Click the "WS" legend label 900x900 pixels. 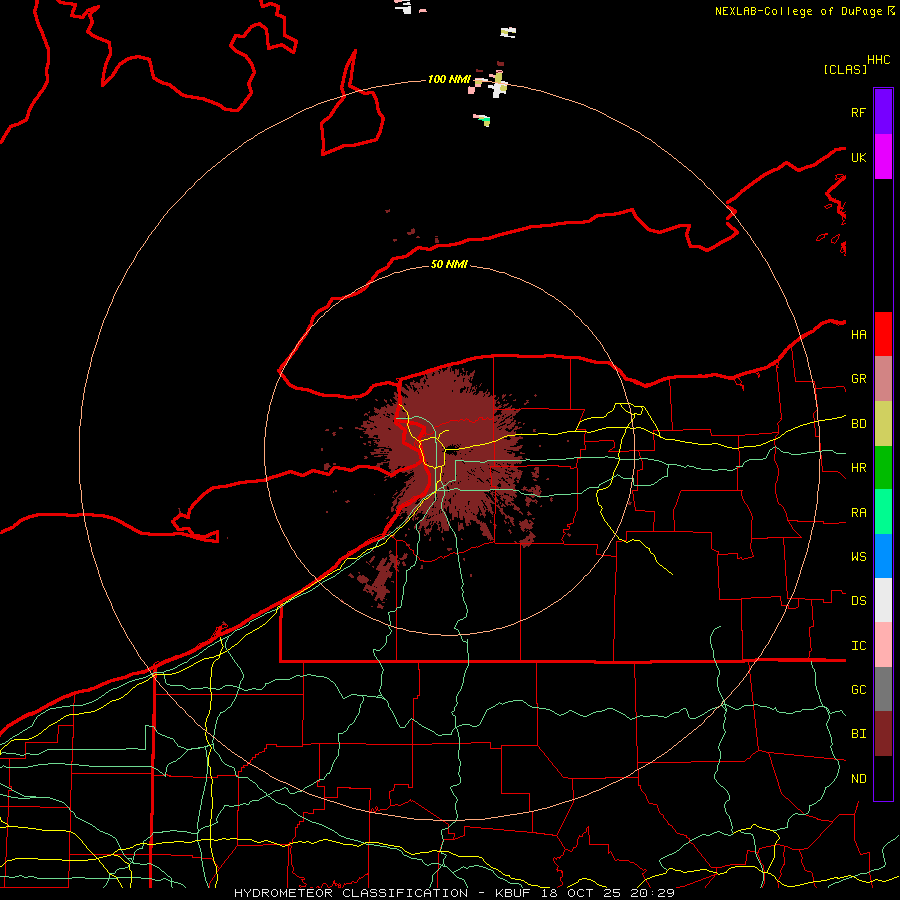click(858, 557)
